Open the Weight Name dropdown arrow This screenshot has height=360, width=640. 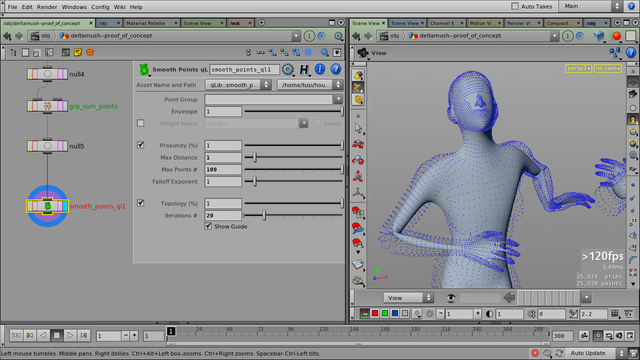pos(303,123)
